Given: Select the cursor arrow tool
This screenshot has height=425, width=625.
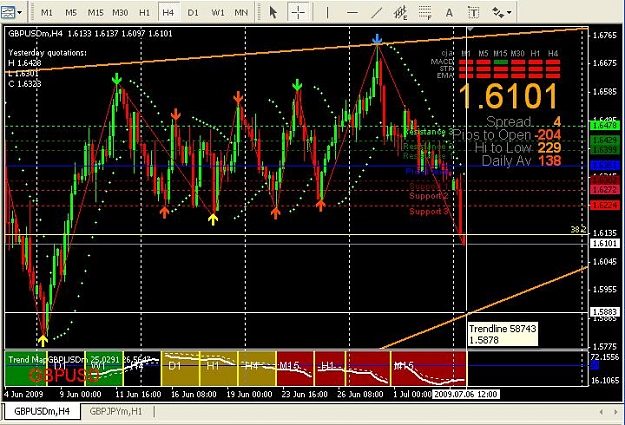Looking at the screenshot, I should 273,13.
